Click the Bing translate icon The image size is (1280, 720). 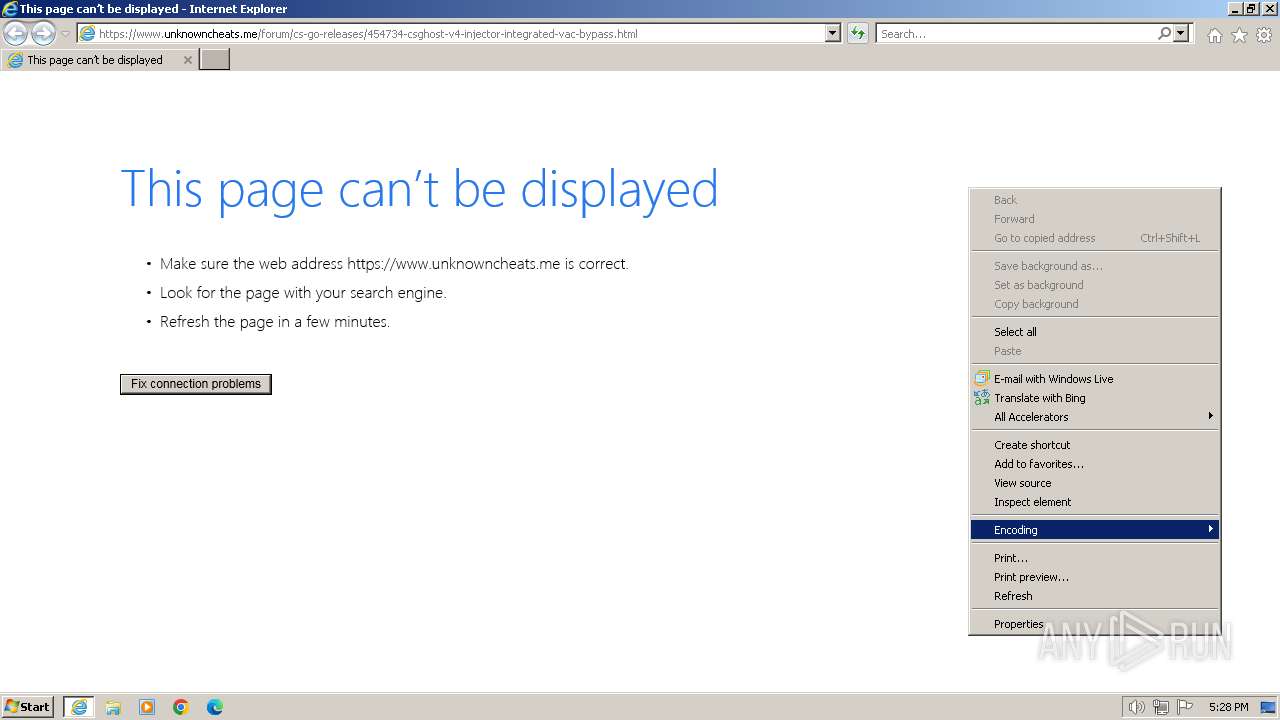point(982,398)
